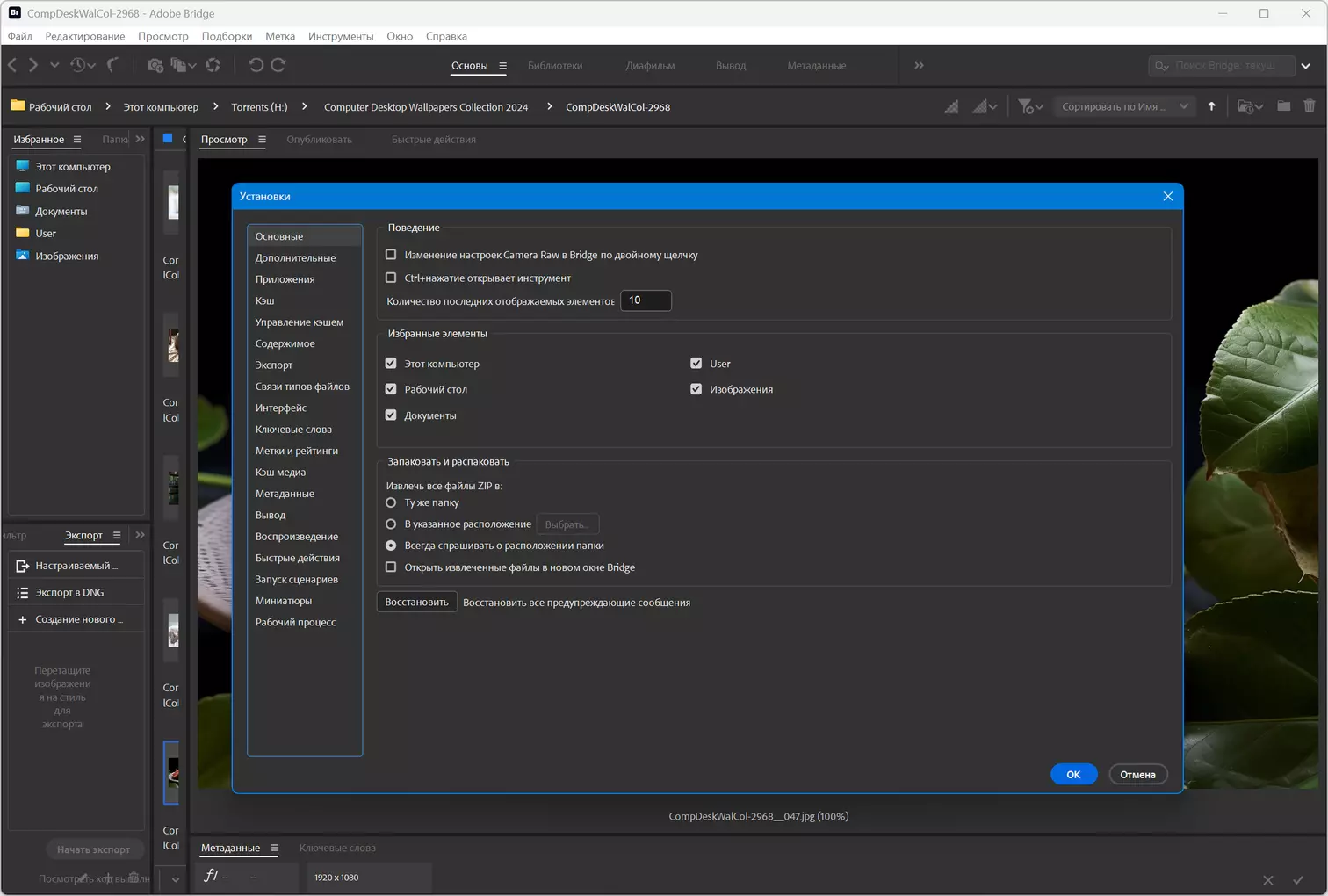Click the get photos from camera icon

[155, 65]
